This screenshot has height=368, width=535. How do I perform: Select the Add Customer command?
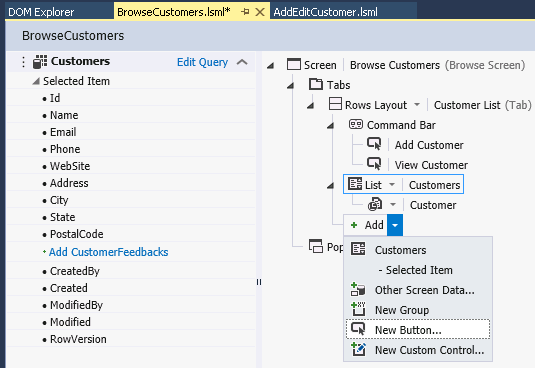point(429,145)
